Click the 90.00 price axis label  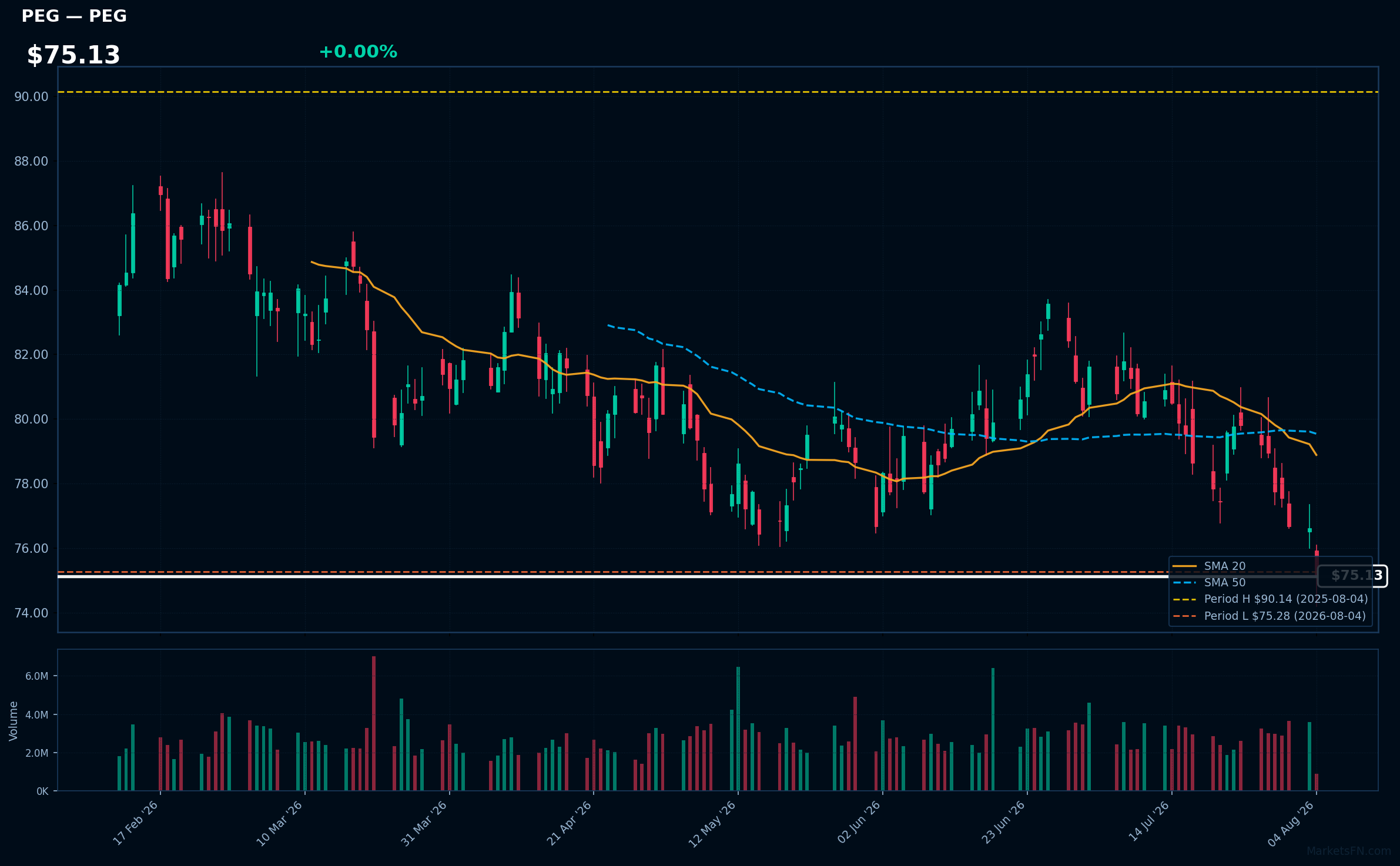coord(31,97)
